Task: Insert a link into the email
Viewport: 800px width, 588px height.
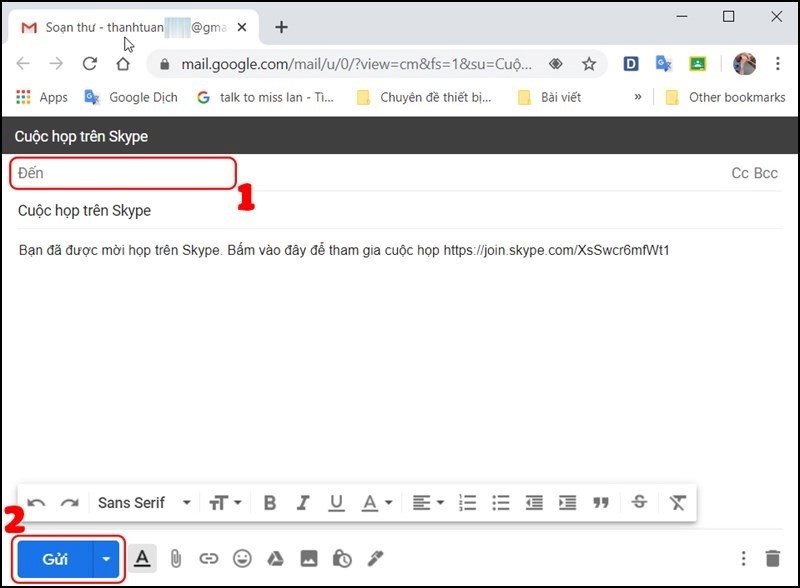Action: point(209,559)
